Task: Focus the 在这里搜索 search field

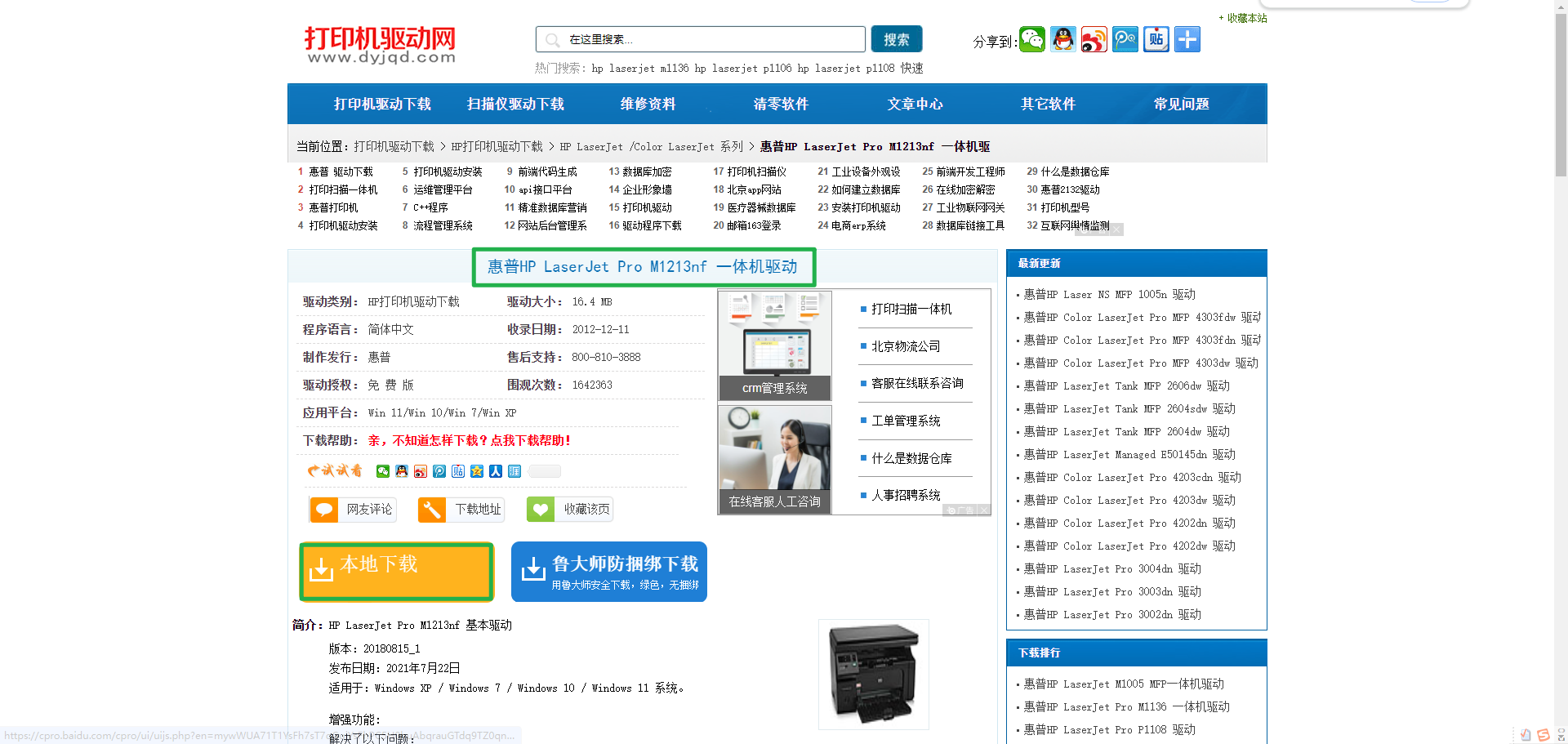Action: pos(701,39)
